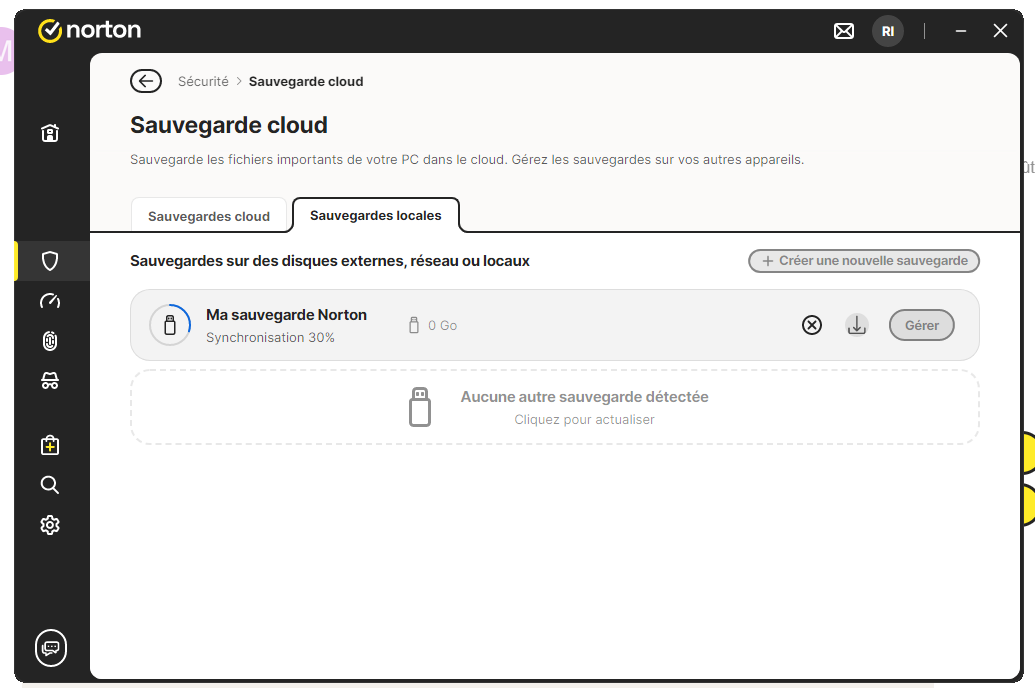Screen dimensions: 1035x688
Task: Select the Security shield sidebar icon
Action: coord(50,261)
